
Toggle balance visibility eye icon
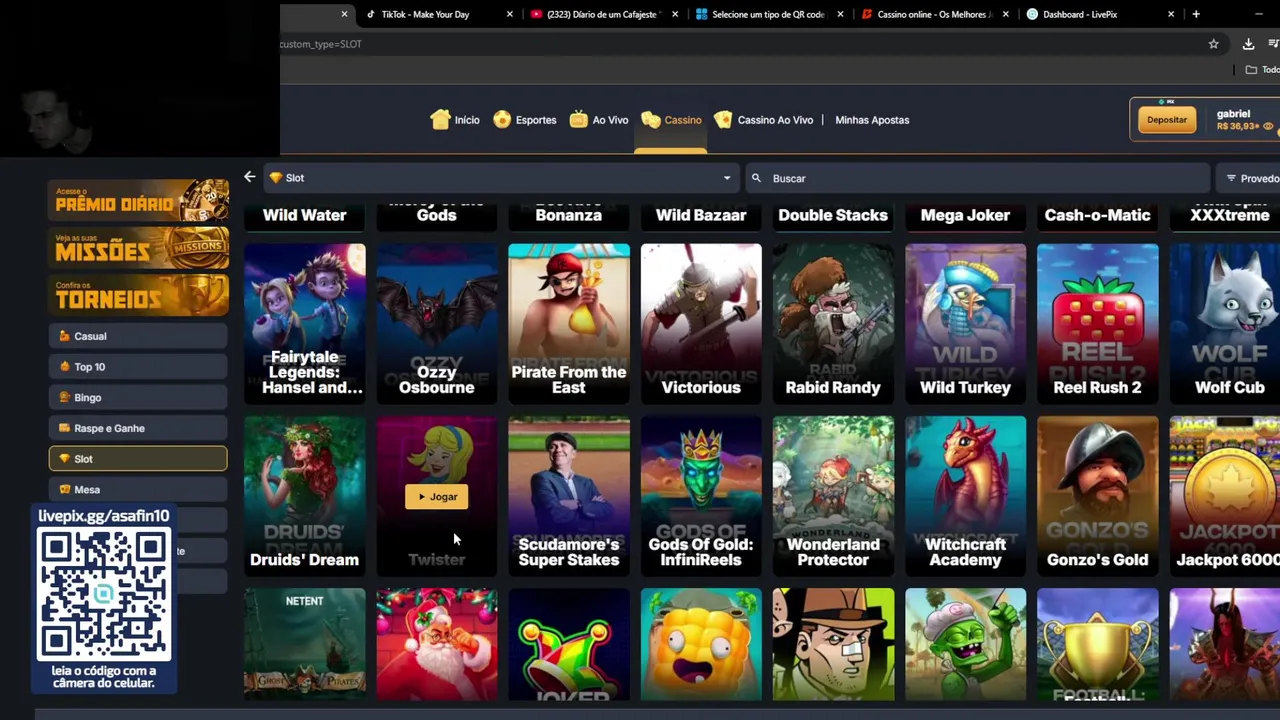pyautogui.click(x=1268, y=127)
